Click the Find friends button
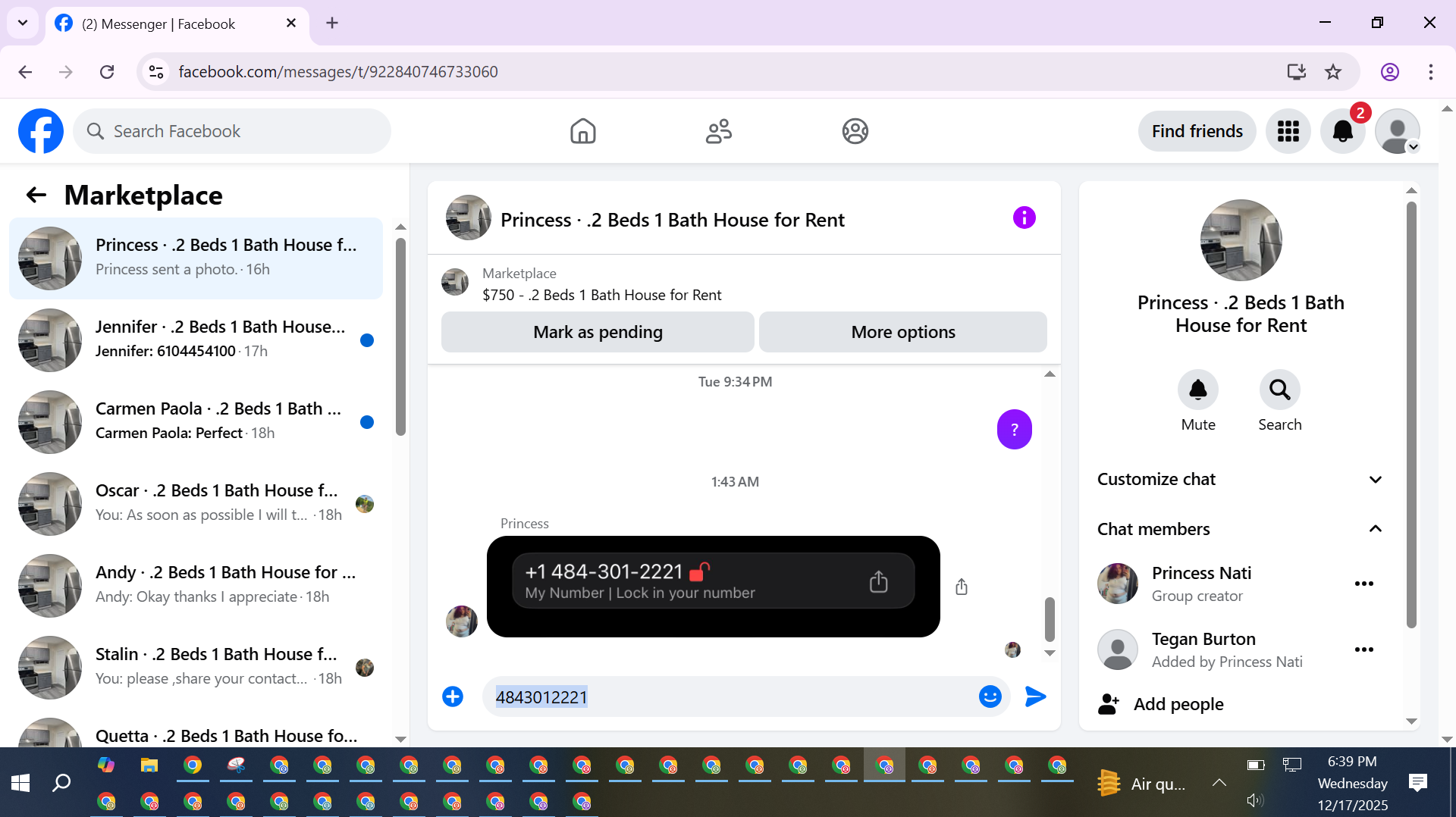 1197,131
